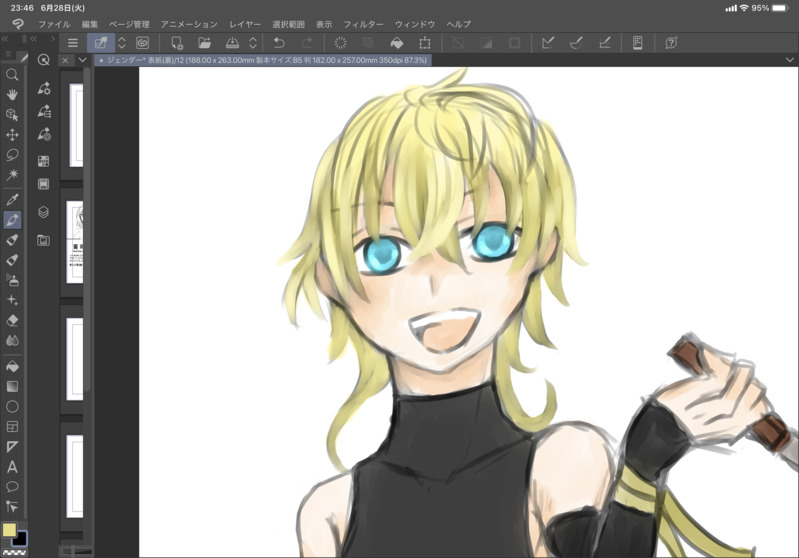Select the Auto select wand tool
This screenshot has height=558, width=799.
point(12,175)
